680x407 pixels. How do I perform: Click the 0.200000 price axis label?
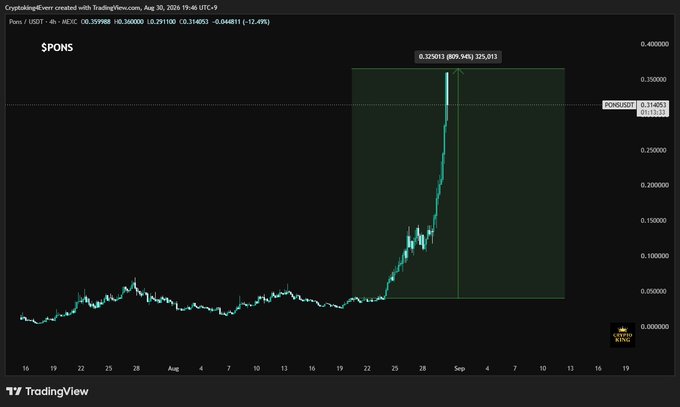click(x=654, y=185)
